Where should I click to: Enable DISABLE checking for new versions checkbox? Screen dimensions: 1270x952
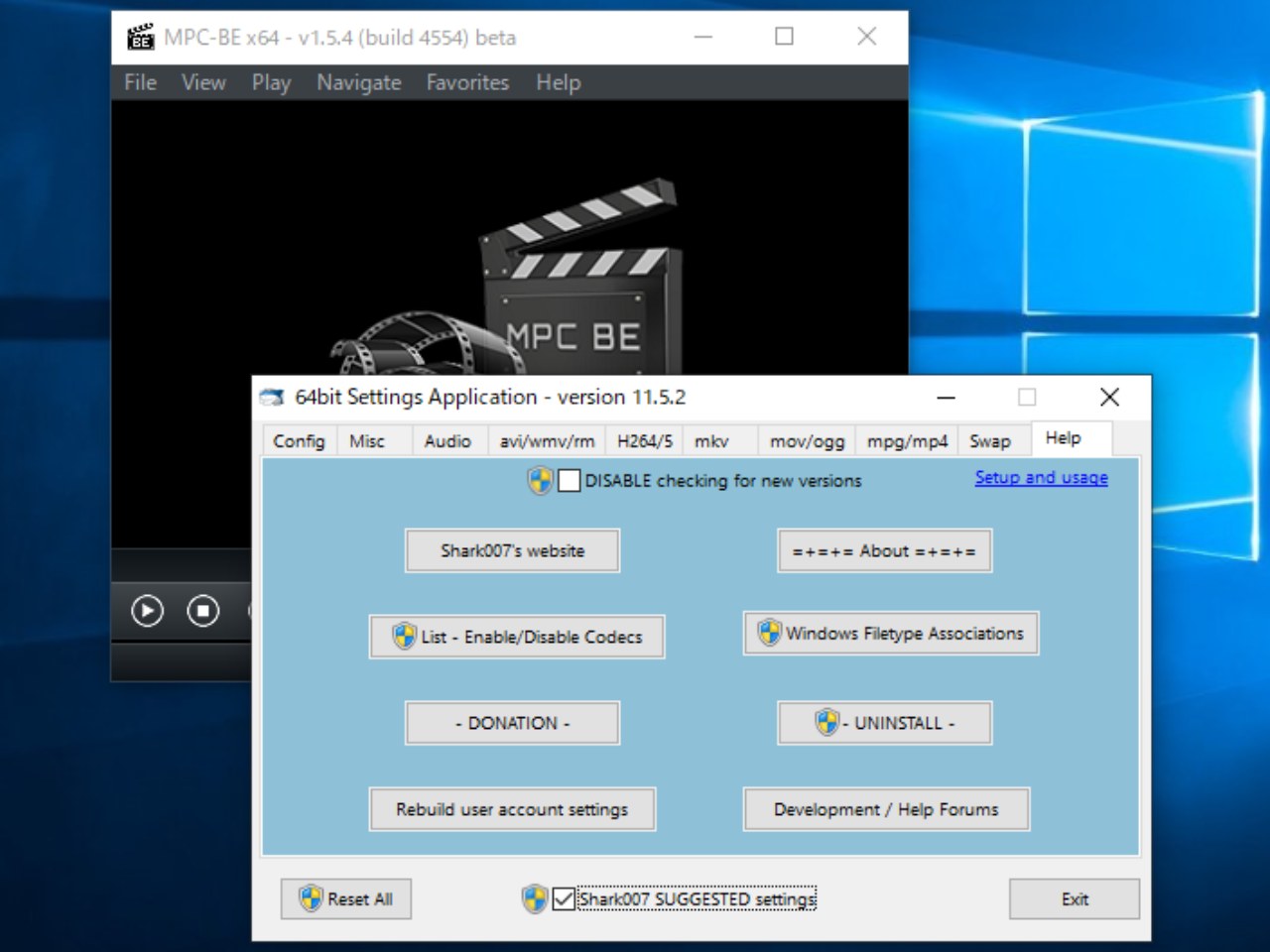point(570,481)
